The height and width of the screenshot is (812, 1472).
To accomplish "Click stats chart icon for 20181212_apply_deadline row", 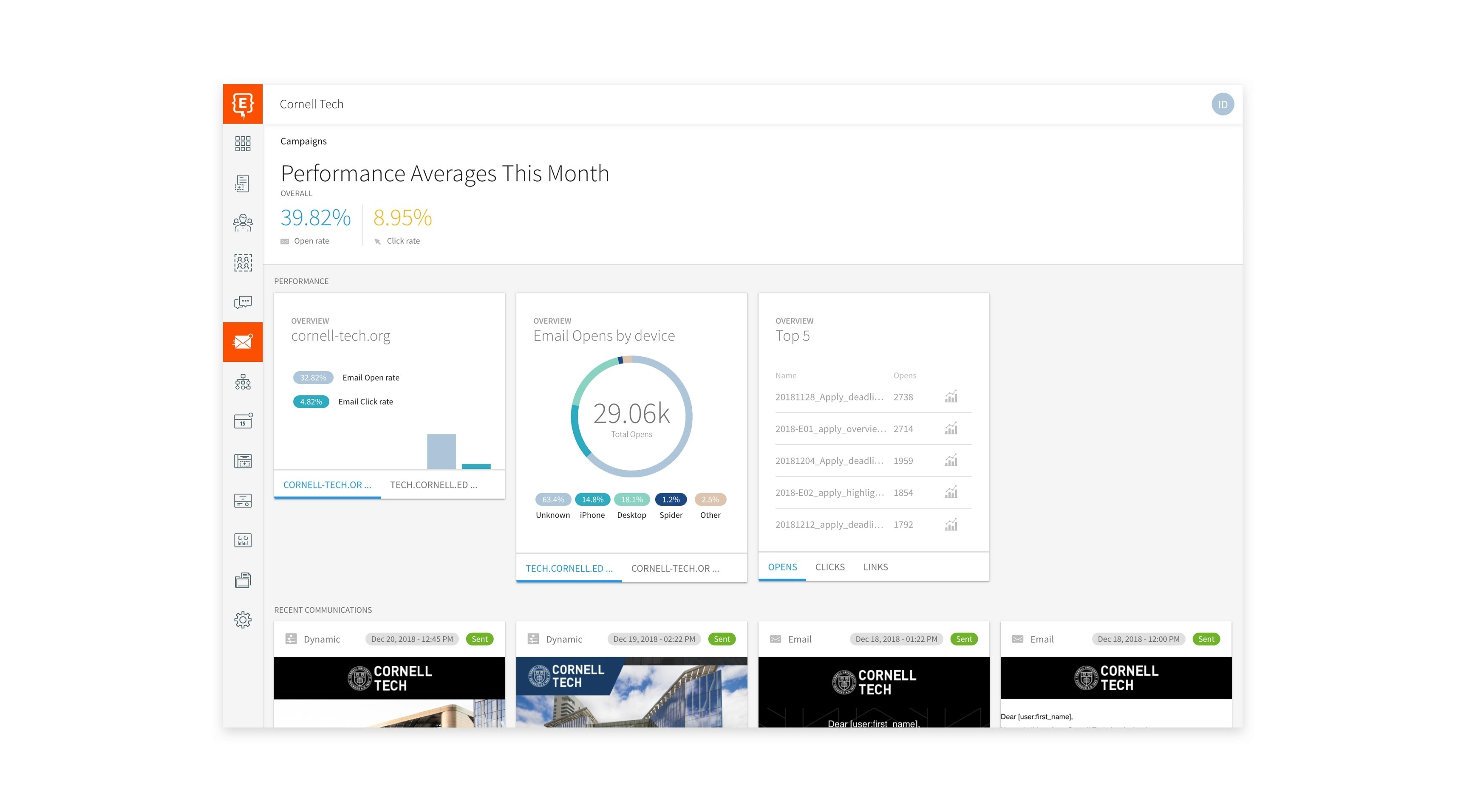I will point(951,525).
